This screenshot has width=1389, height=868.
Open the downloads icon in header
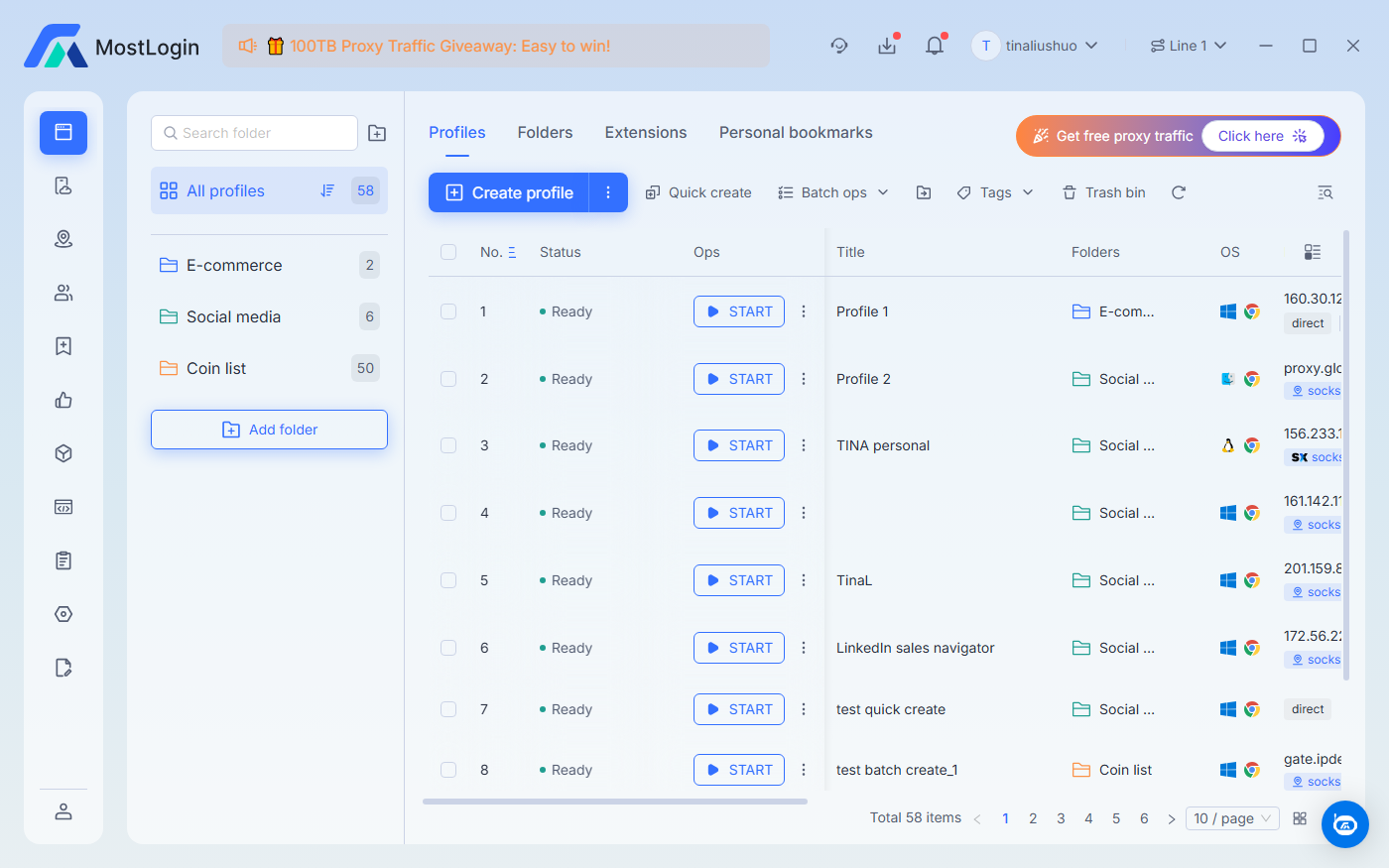(x=887, y=46)
